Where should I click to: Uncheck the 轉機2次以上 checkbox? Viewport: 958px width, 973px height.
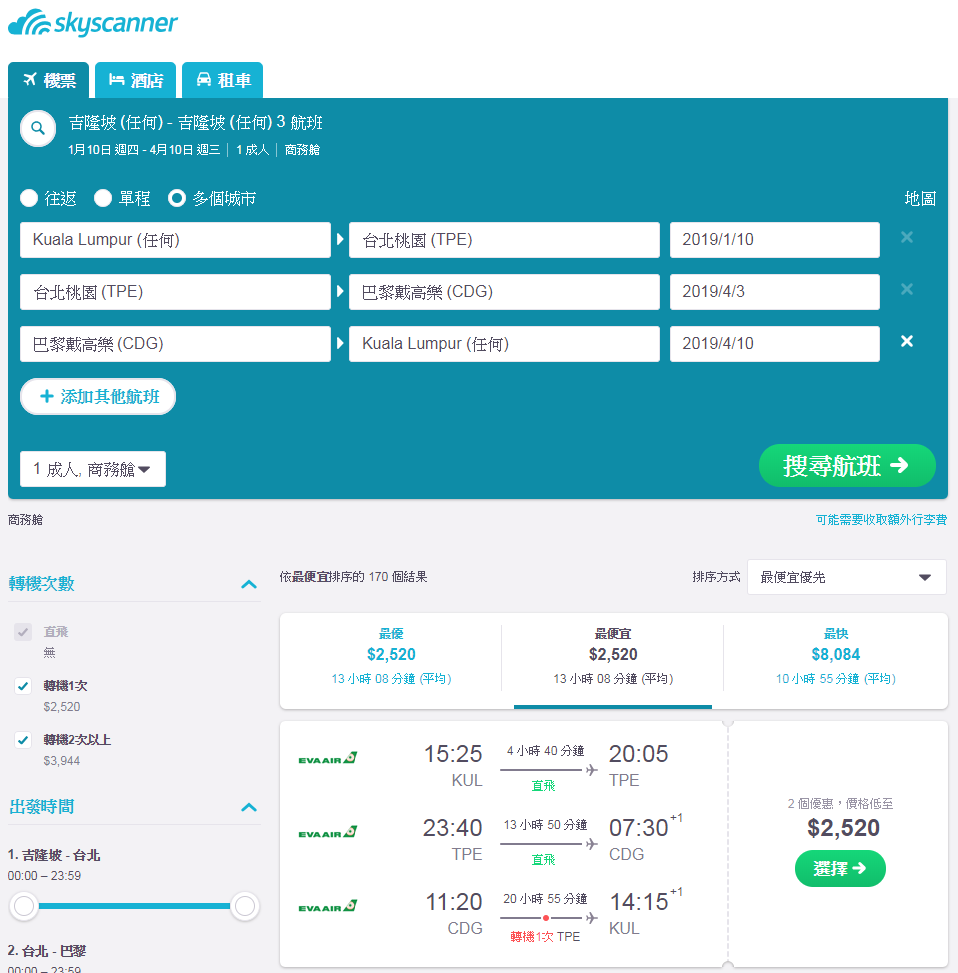[23, 740]
